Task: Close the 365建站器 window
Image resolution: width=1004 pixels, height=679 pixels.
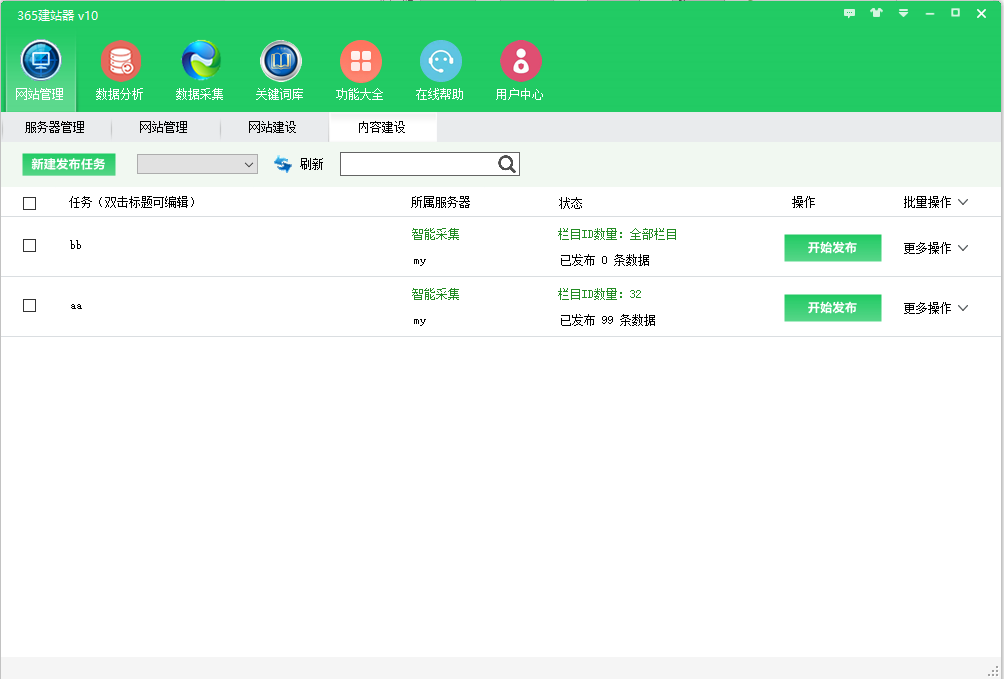Action: point(982,13)
